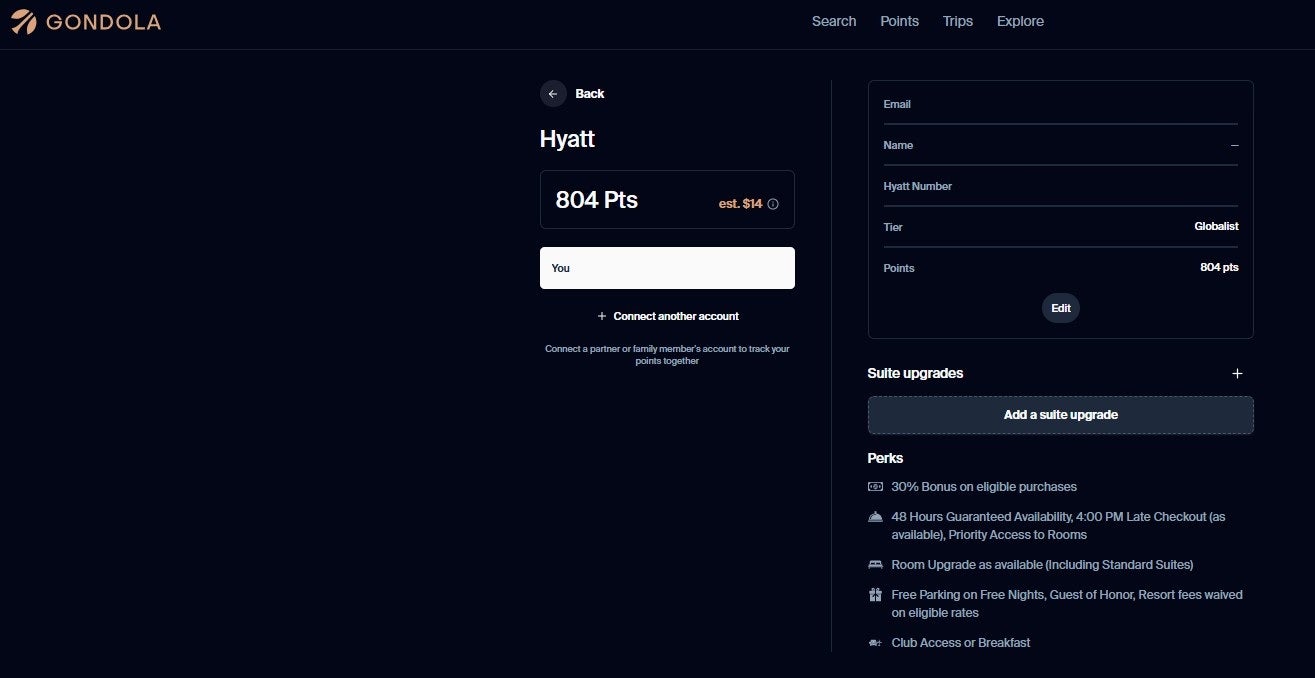Click the GONDOLA brand name text
This screenshot has width=1315, height=678.
click(x=103, y=22)
